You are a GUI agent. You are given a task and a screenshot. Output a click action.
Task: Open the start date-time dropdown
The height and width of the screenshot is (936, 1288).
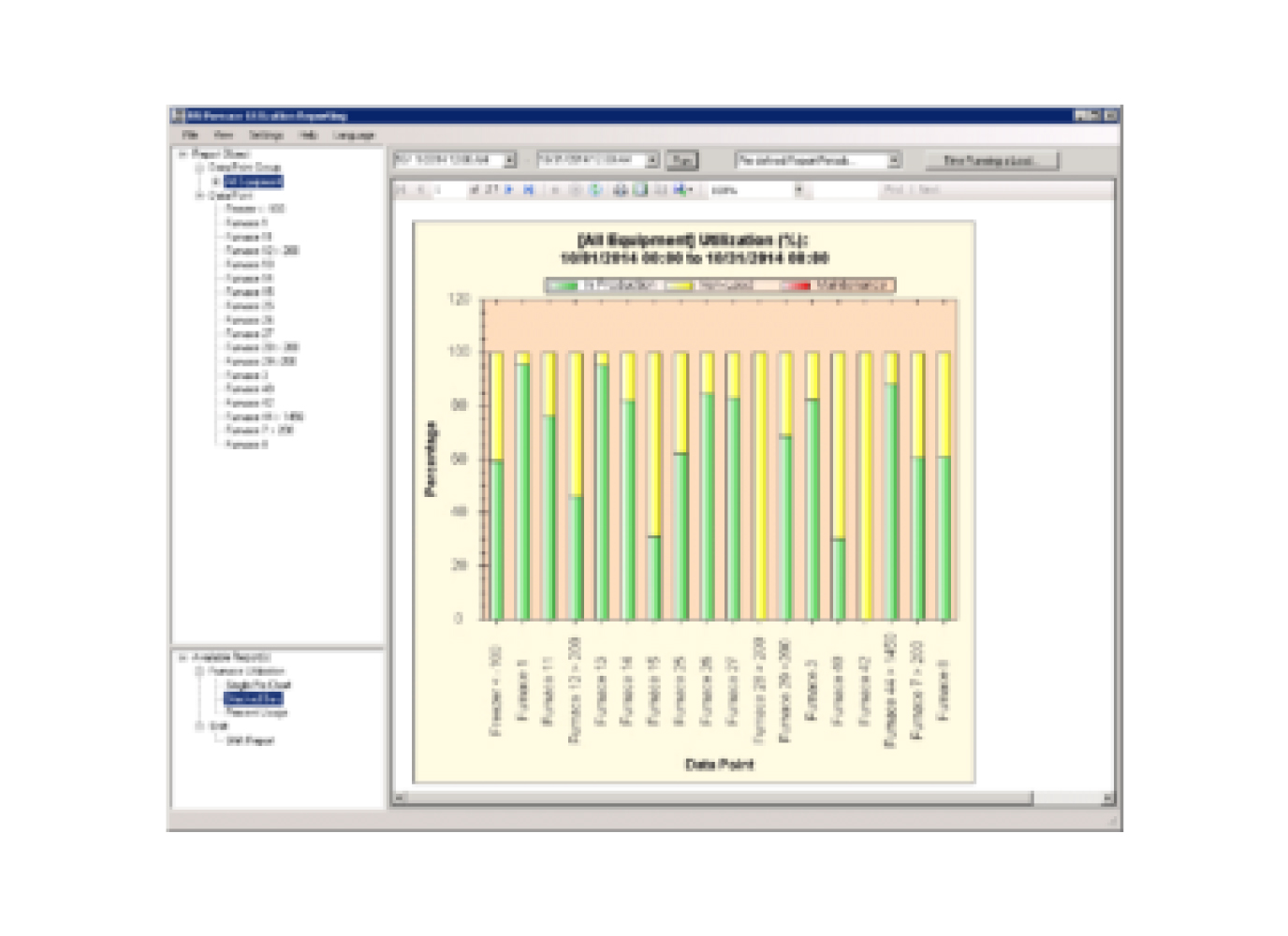pyautogui.click(x=510, y=159)
